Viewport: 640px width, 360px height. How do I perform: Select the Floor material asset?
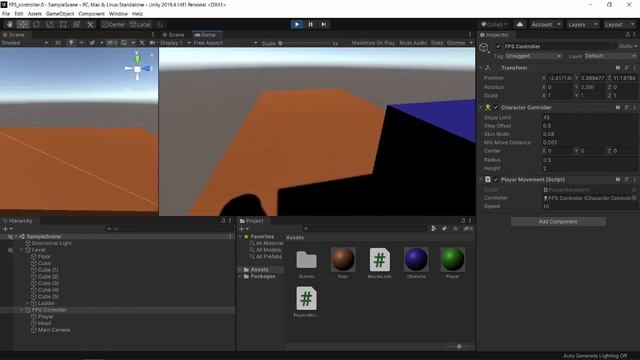pos(343,263)
